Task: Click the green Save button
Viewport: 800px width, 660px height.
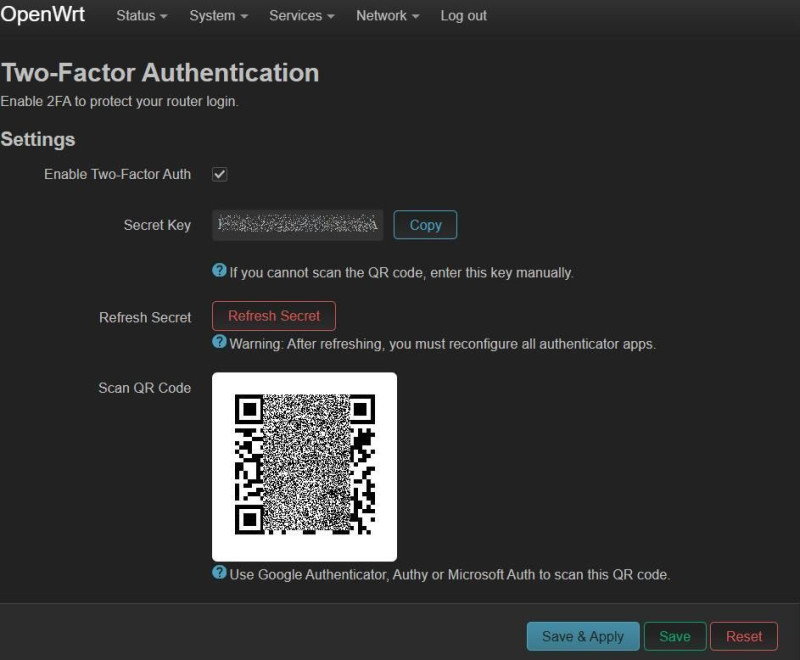Action: click(675, 636)
